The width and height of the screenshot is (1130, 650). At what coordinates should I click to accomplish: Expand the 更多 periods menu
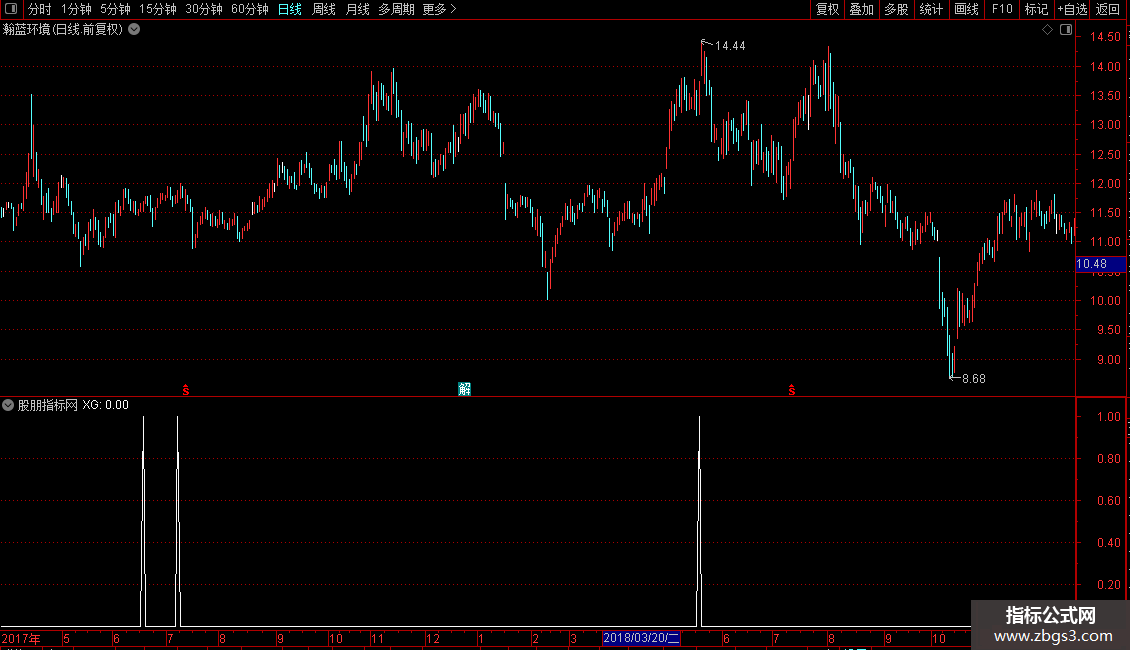point(440,9)
